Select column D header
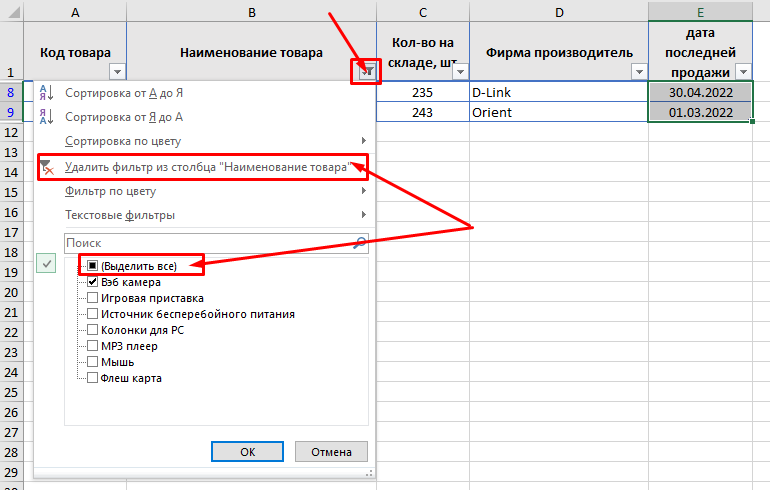The width and height of the screenshot is (770, 490). pos(559,12)
